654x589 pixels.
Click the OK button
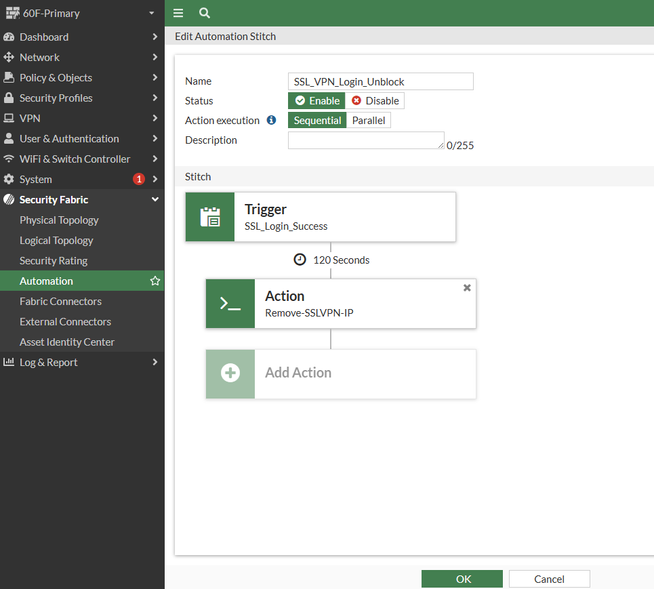[462, 579]
